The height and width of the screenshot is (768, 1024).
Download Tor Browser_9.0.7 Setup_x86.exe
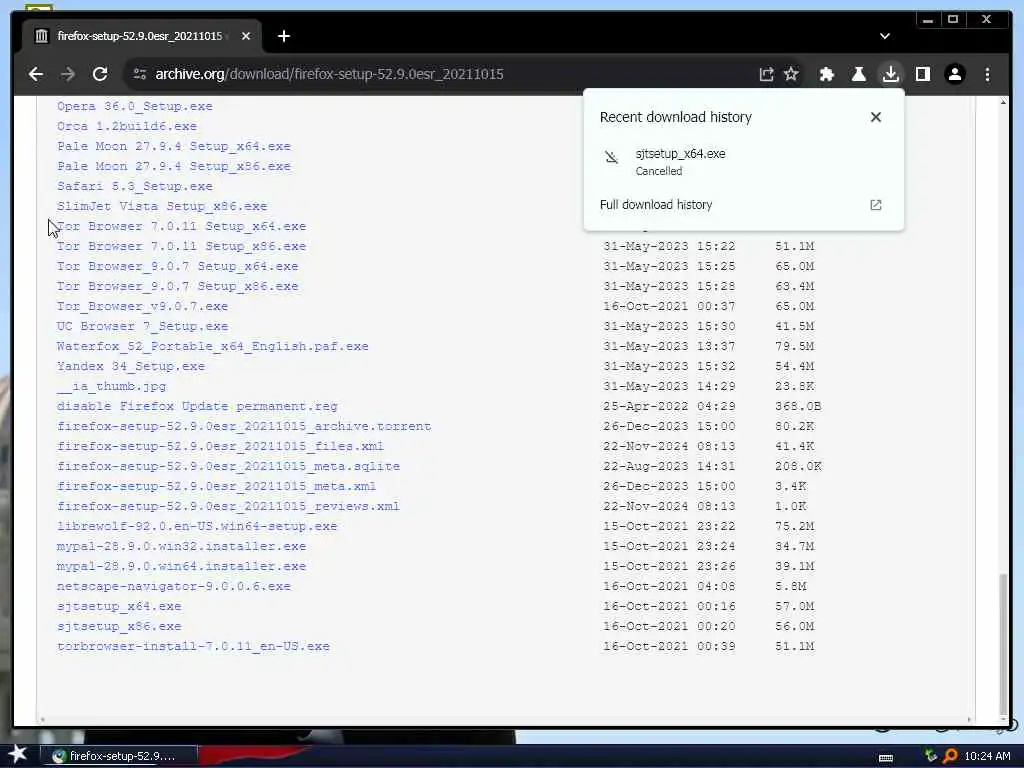point(178,286)
